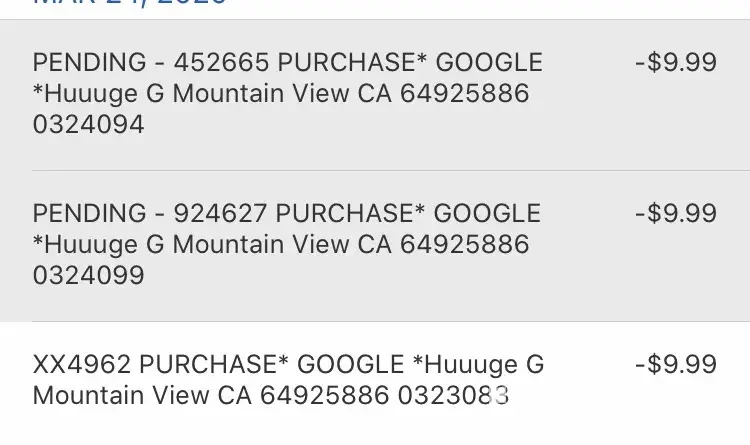Tap the -$9.99 amount for transaction 924627
Image resolution: width=750 pixels, height=445 pixels.
point(676,214)
